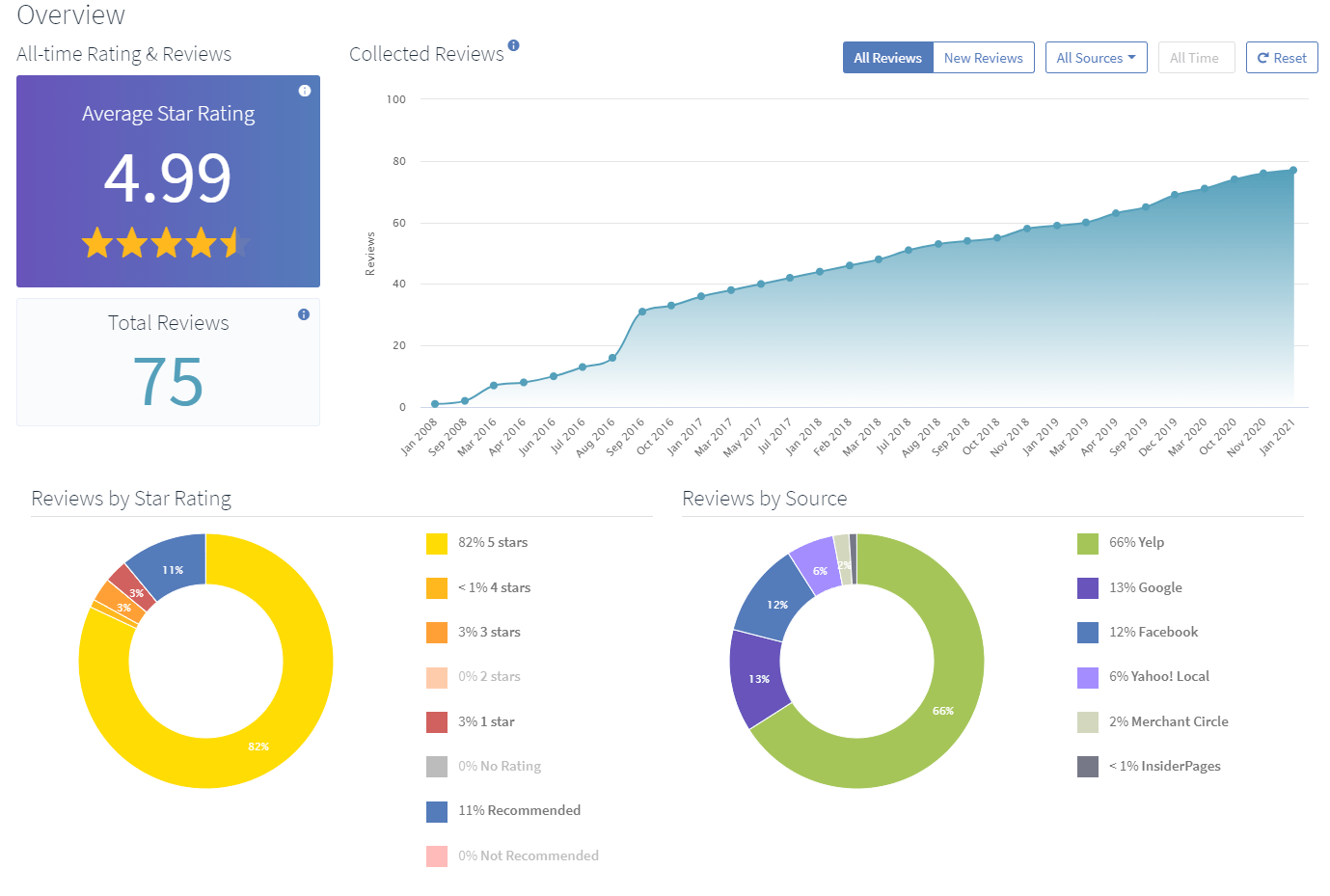Click the Facebook blue legend swatch
This screenshot has width=1330, height=896.
(1088, 633)
